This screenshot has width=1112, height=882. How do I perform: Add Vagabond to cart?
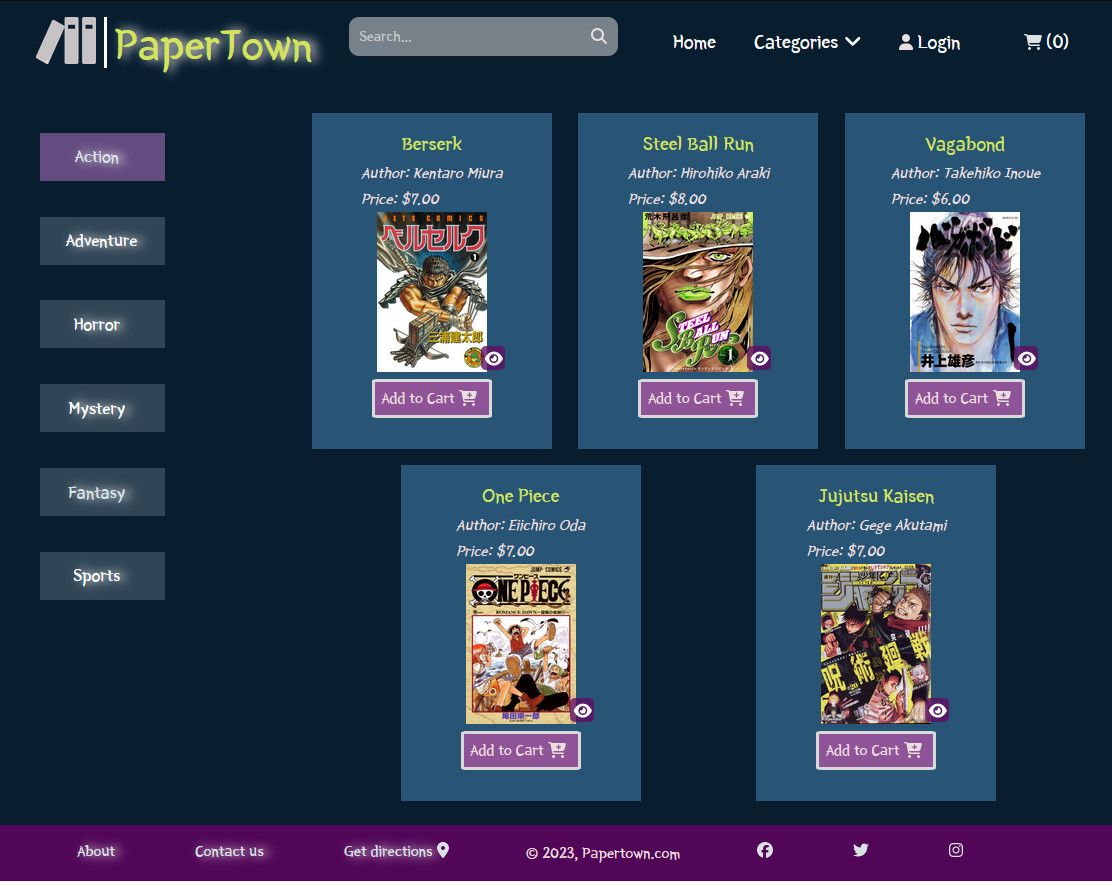coord(964,398)
